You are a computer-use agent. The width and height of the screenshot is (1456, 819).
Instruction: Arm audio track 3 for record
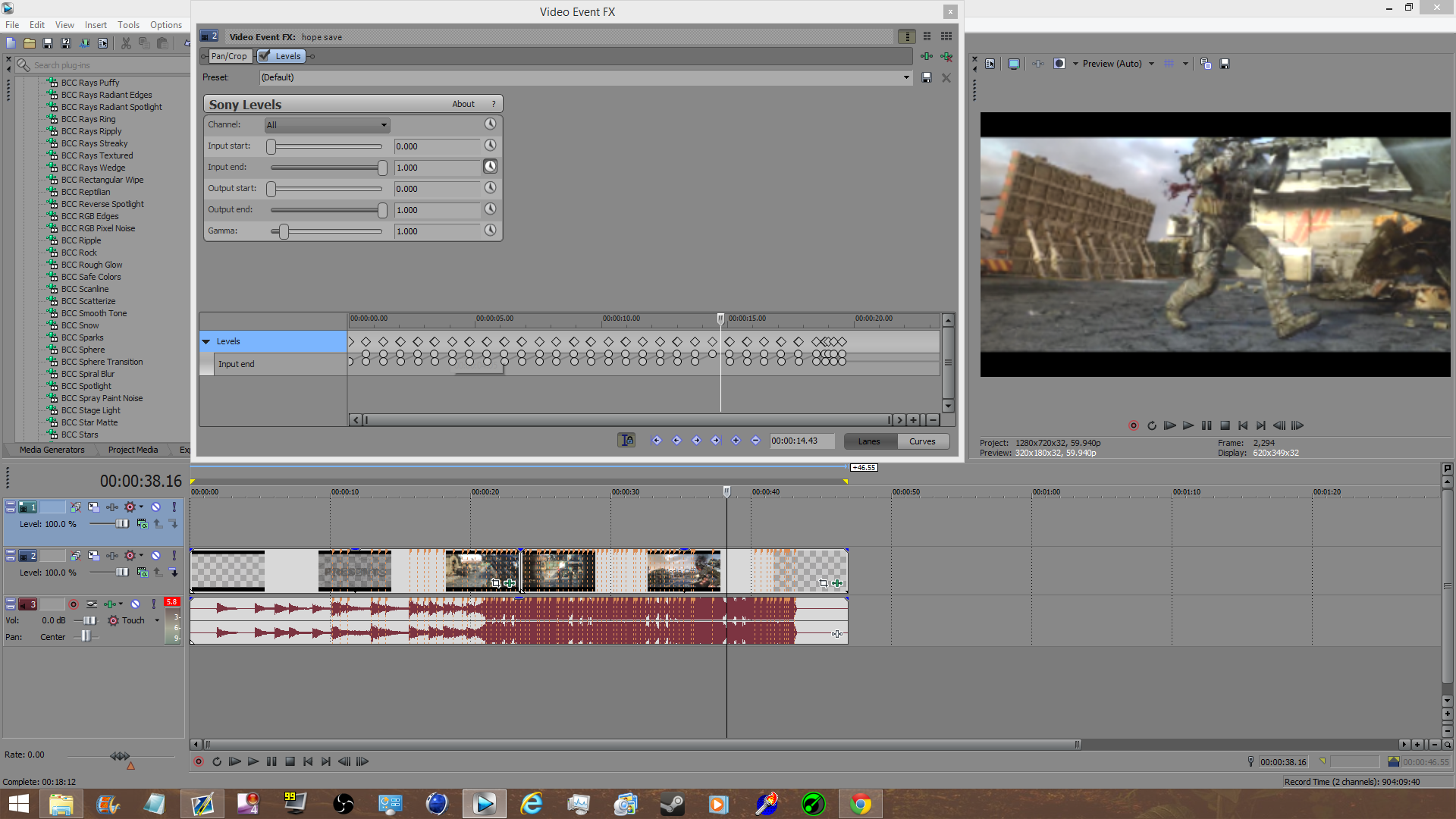coord(74,604)
